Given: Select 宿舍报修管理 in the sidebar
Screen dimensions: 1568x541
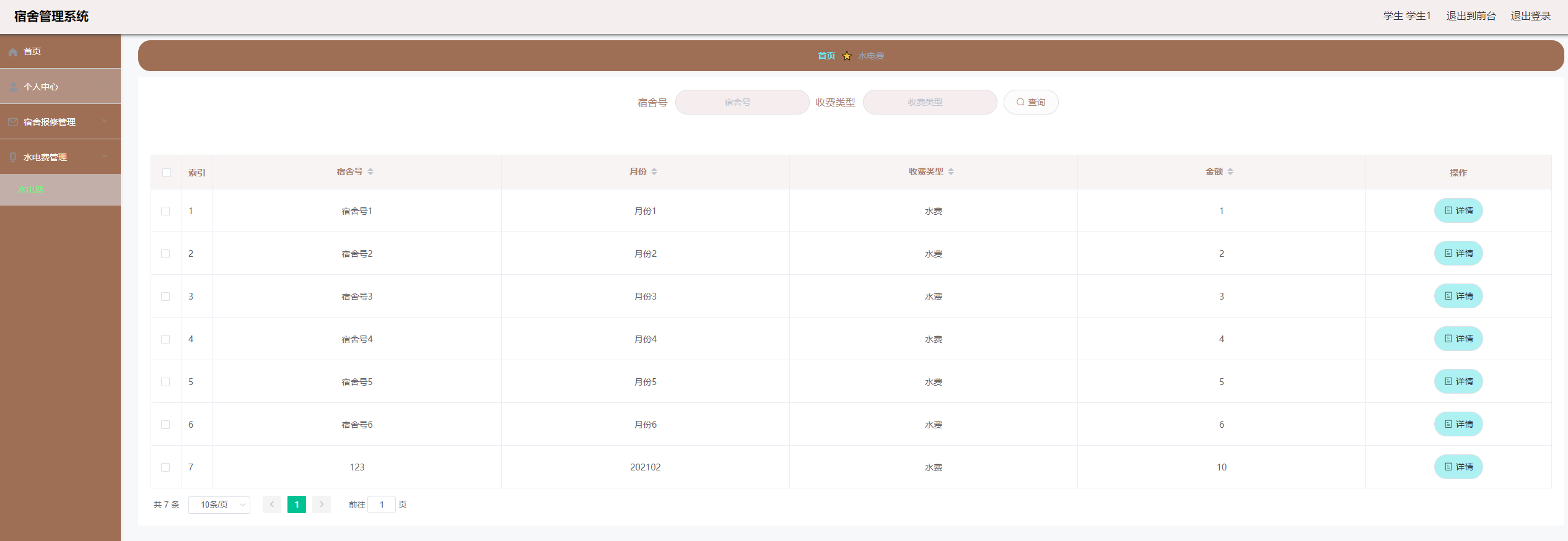Looking at the screenshot, I should pyautogui.click(x=60, y=122).
